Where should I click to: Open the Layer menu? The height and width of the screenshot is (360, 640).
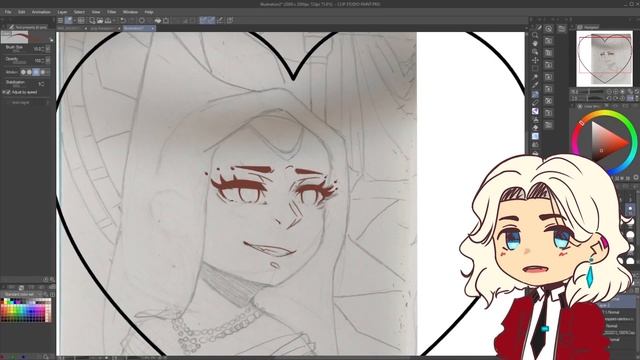click(62, 12)
